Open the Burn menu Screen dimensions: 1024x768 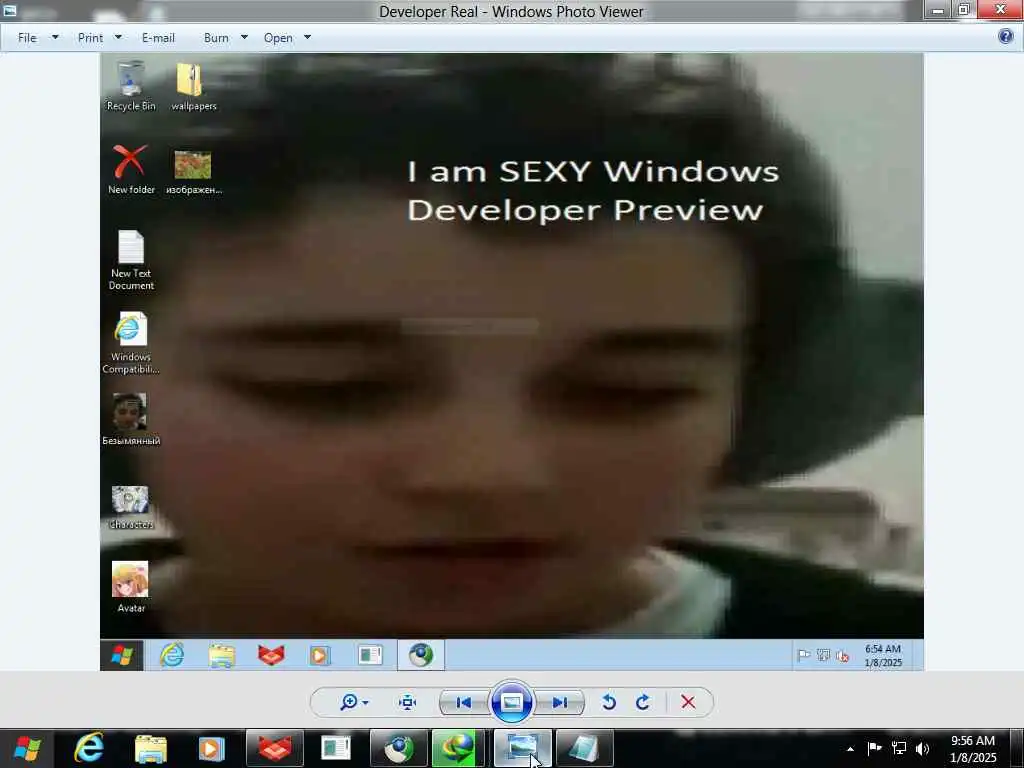[x=216, y=38]
